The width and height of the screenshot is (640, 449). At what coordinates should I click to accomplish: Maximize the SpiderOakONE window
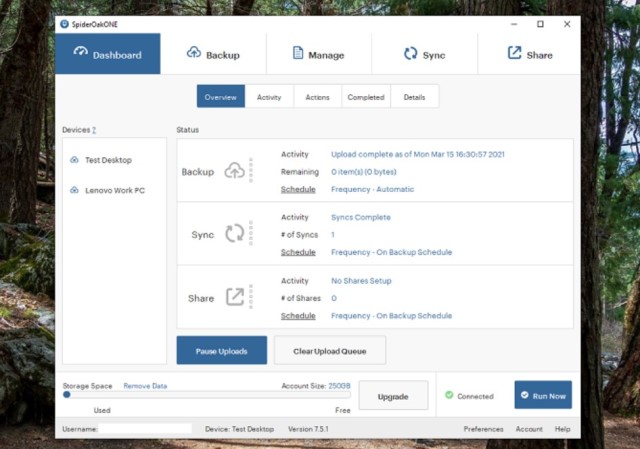point(540,24)
